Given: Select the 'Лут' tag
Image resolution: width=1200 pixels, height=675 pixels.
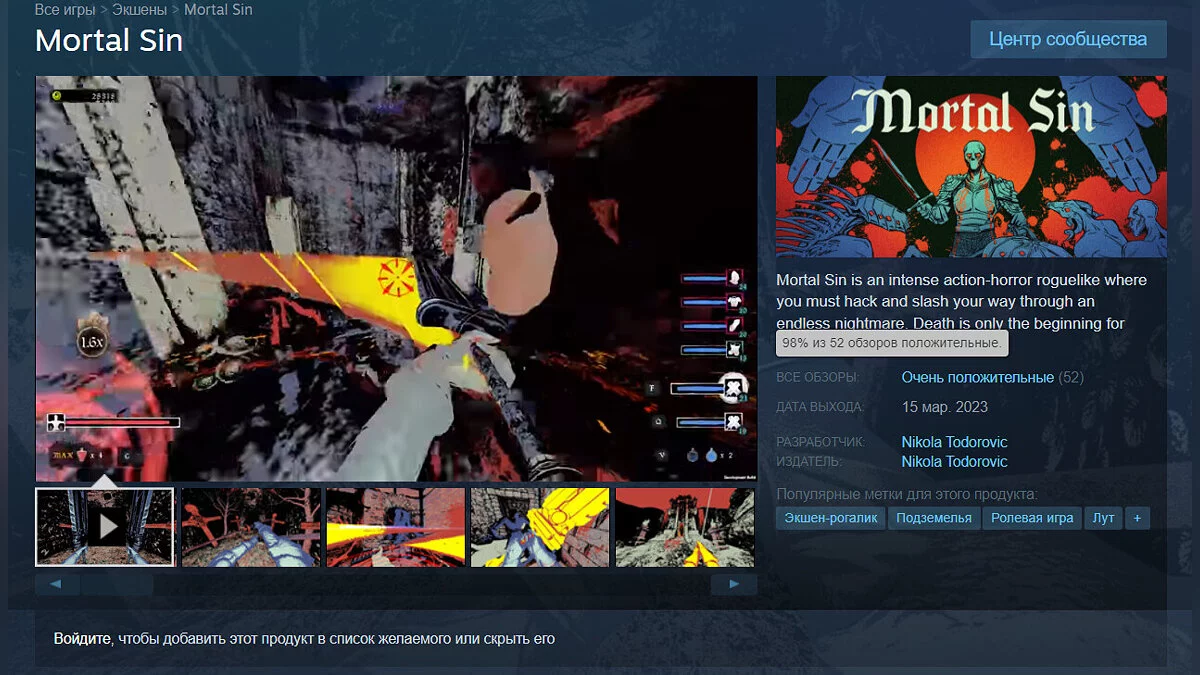Looking at the screenshot, I should (x=1103, y=518).
